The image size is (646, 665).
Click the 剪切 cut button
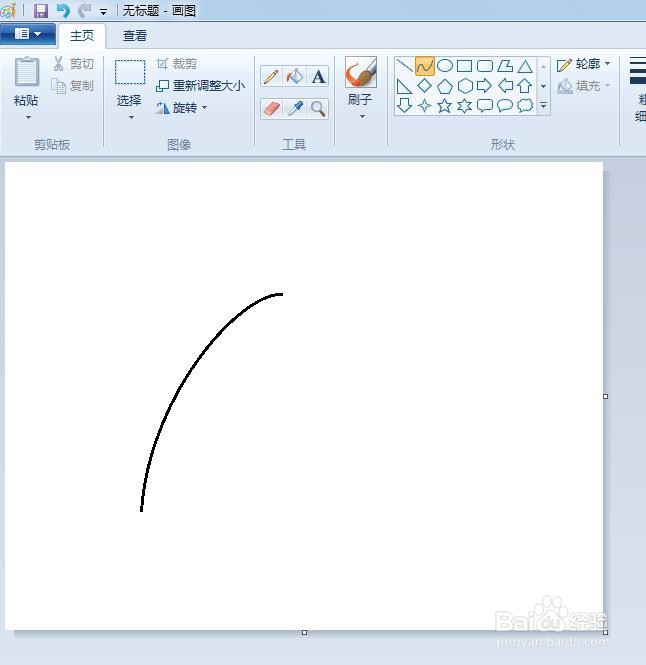73,64
